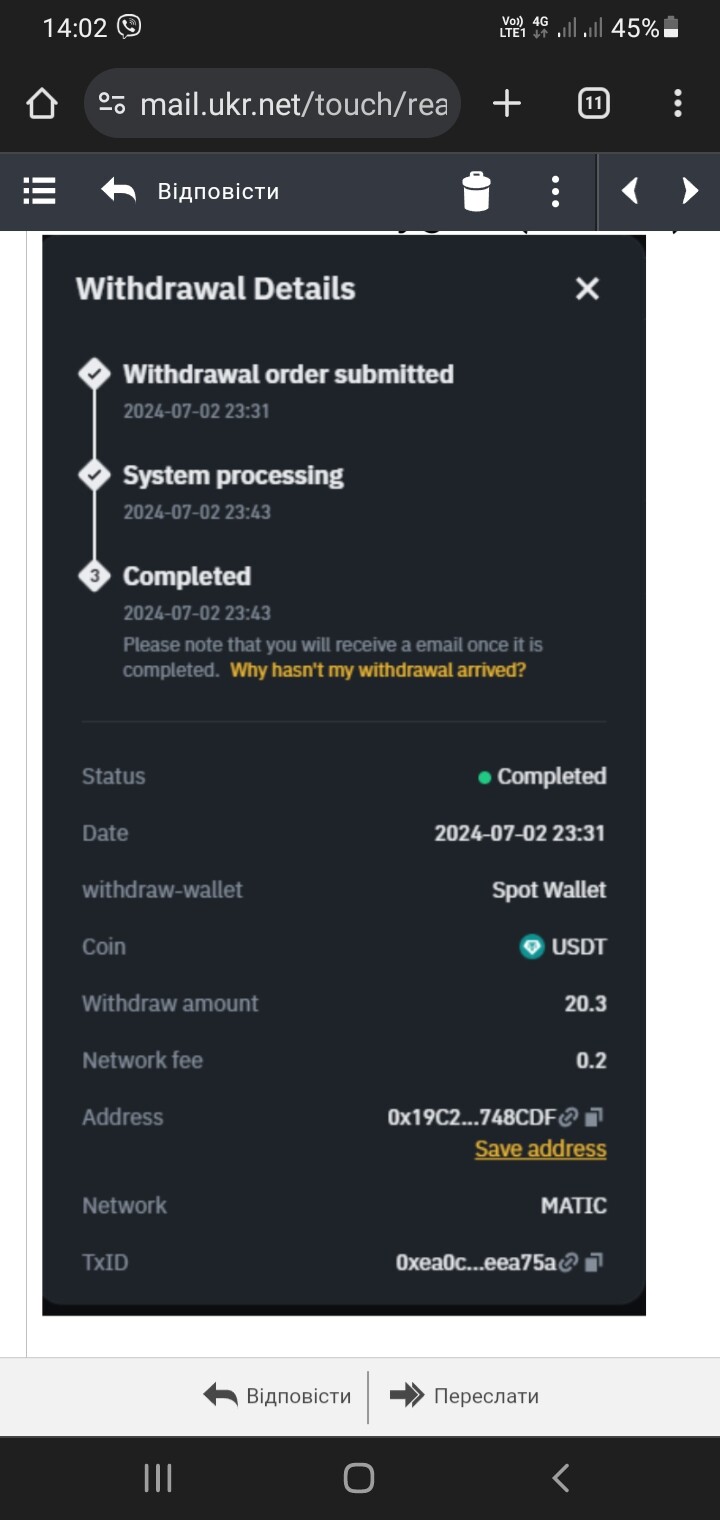
Task: Go to next message arrow
Action: click(690, 190)
